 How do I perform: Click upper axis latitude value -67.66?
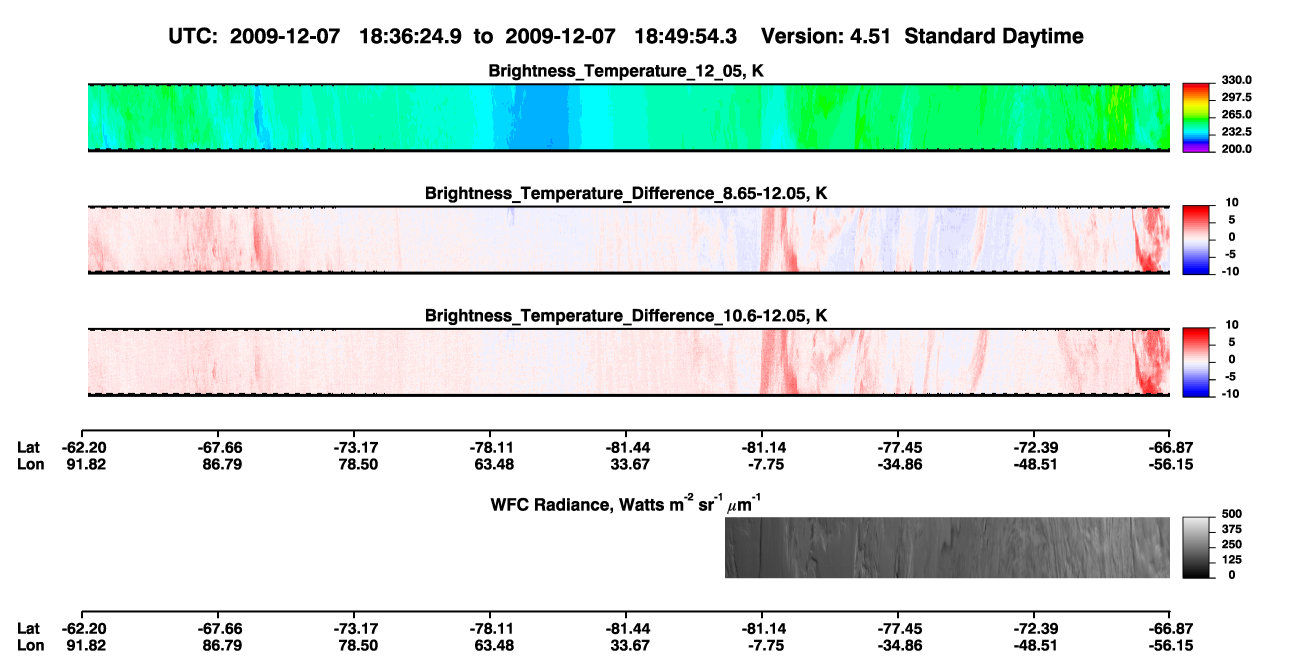pyautogui.click(x=218, y=447)
